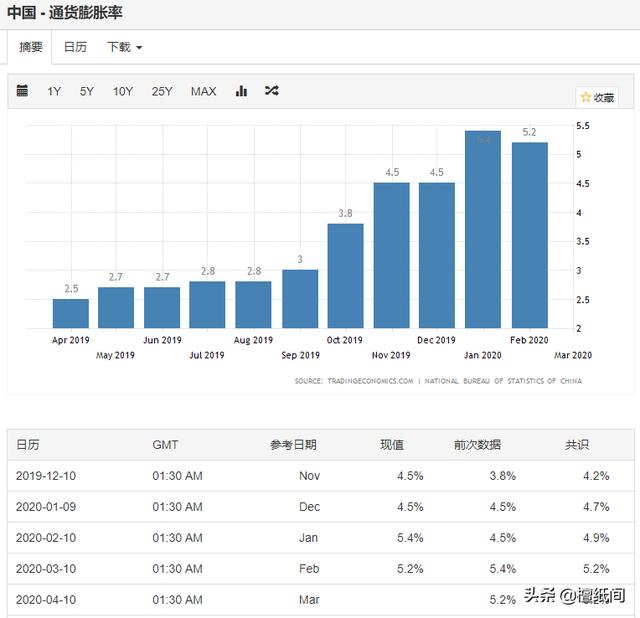Click the Jul 2019 bar
The width and height of the screenshot is (640, 618).
click(x=207, y=305)
